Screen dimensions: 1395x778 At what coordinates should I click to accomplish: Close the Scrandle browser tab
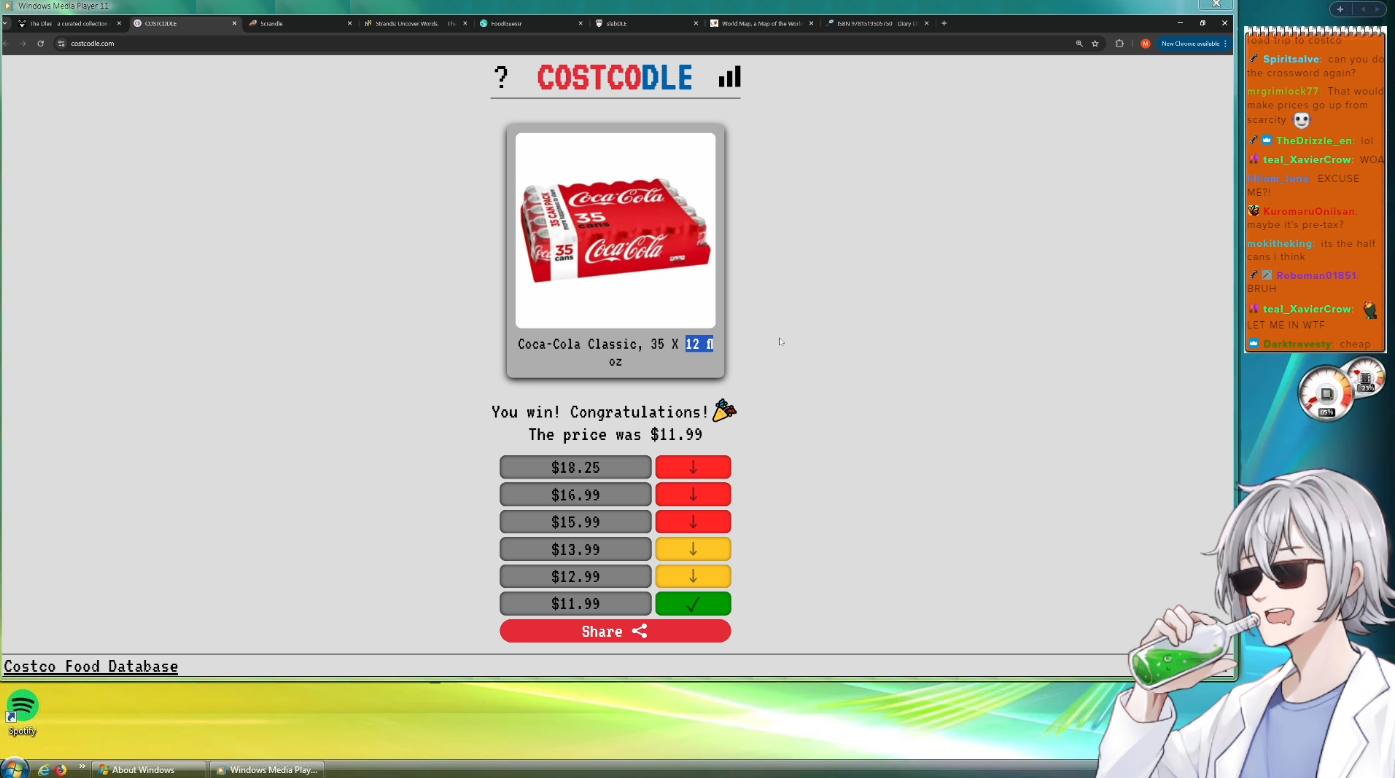coord(350,23)
